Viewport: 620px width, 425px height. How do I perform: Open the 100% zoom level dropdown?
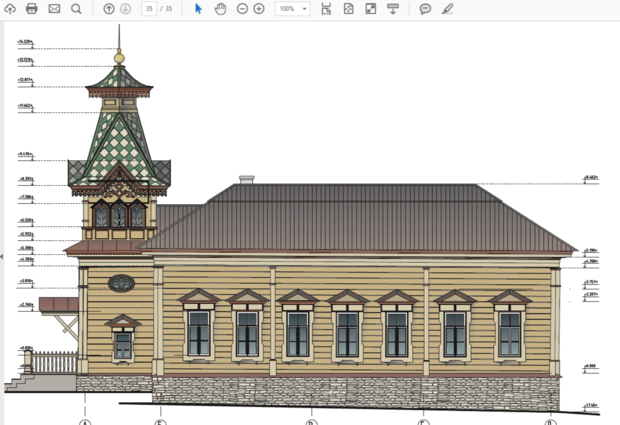tap(292, 8)
